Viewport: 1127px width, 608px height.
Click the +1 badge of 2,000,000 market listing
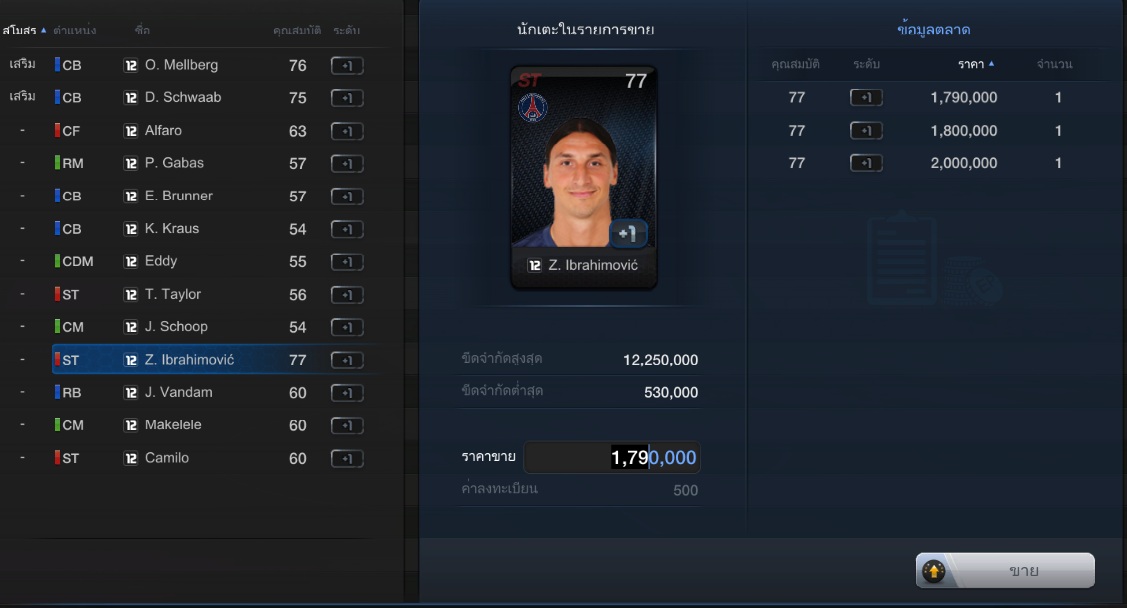866,163
